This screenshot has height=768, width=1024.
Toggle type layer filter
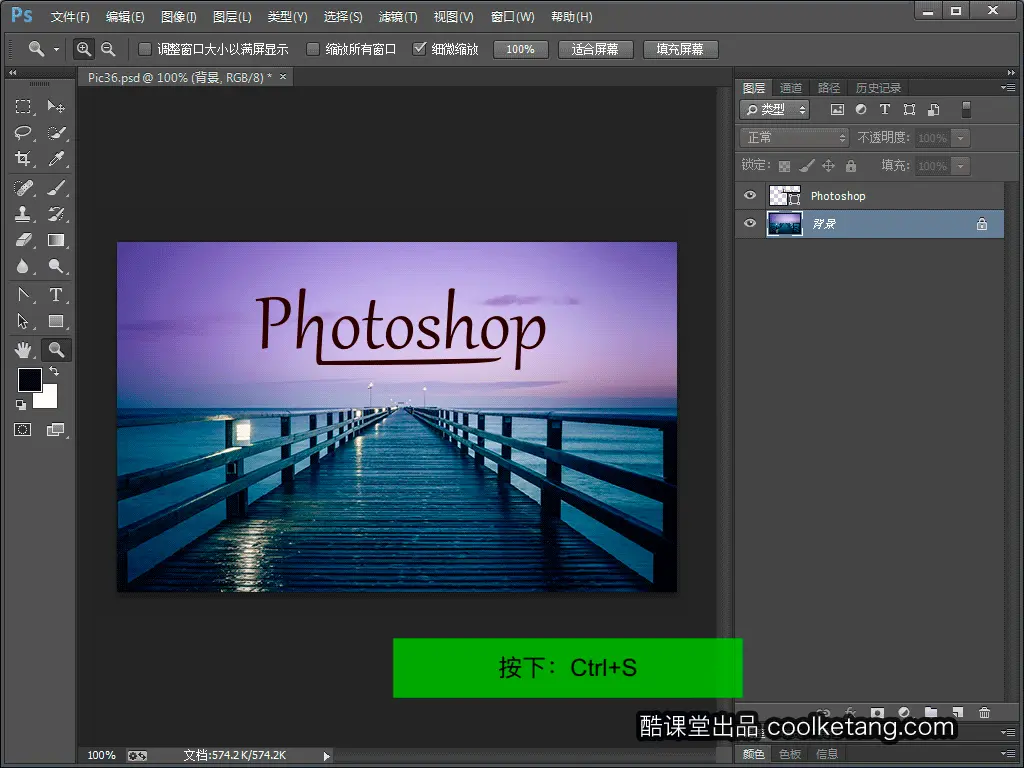pyautogui.click(x=885, y=110)
